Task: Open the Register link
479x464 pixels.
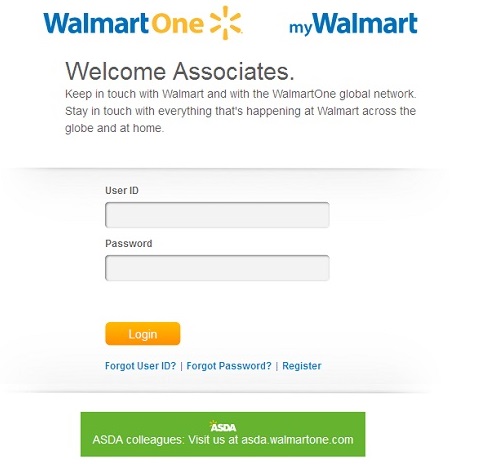Action: 302,366
